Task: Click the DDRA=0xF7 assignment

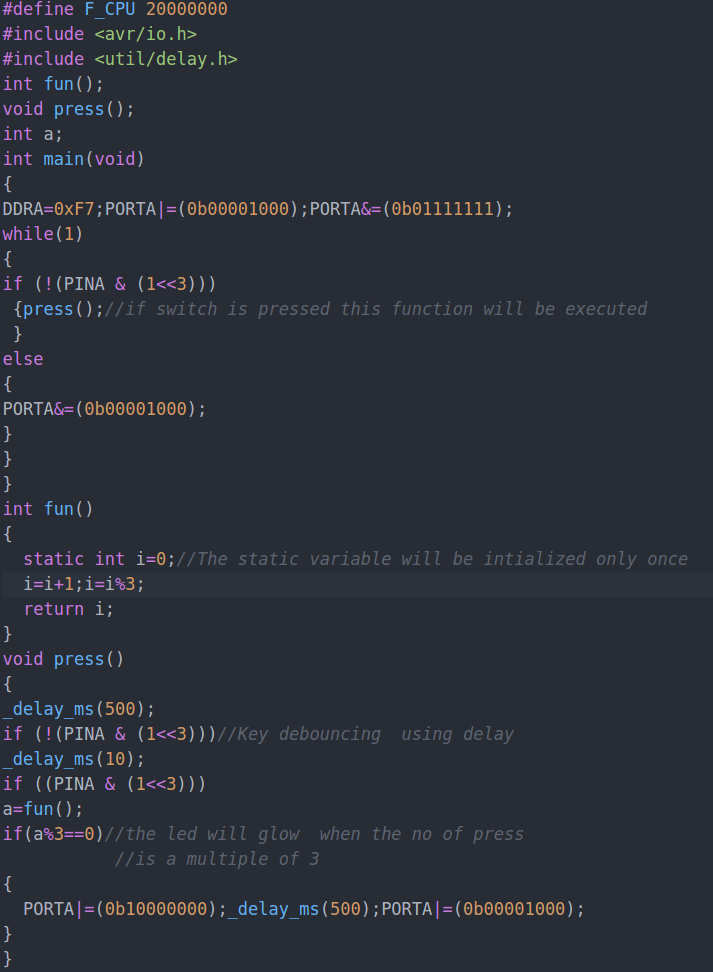Action: click(x=48, y=209)
